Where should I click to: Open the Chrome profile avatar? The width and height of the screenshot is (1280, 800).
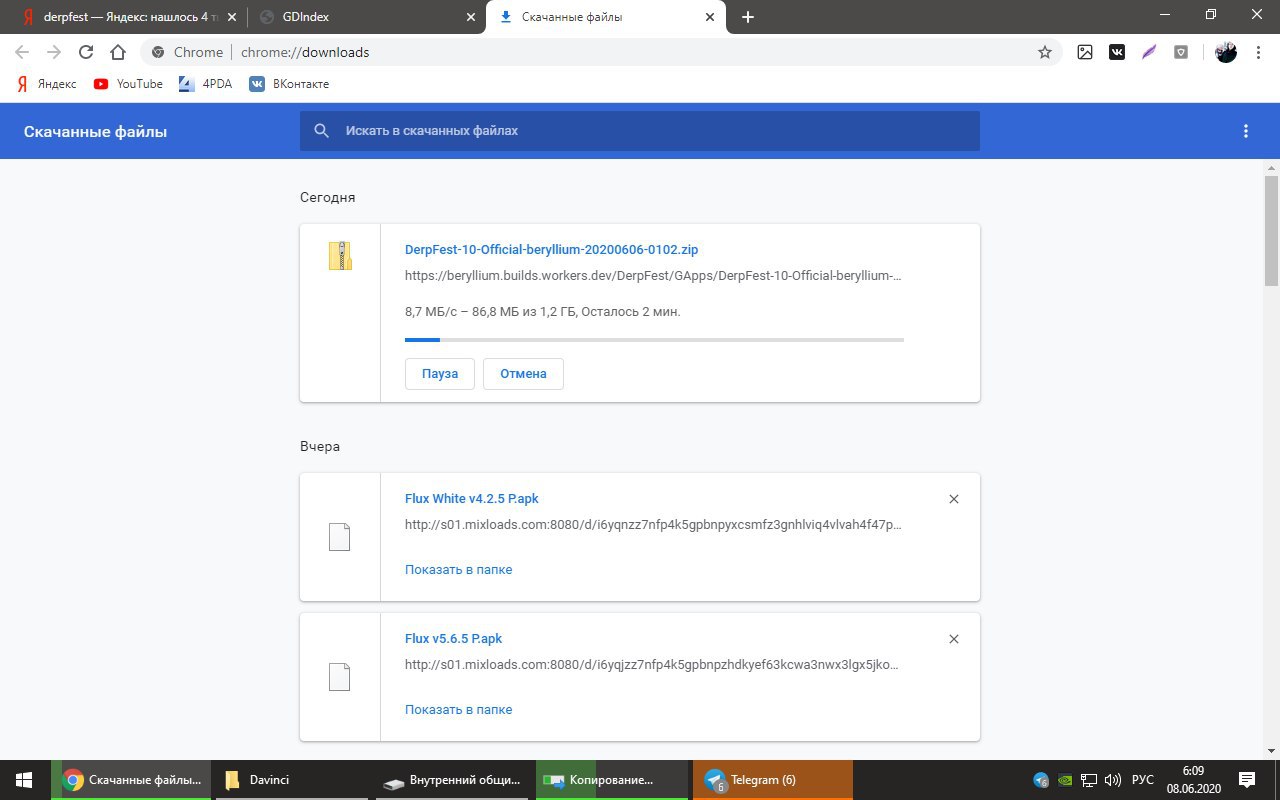click(x=1226, y=52)
